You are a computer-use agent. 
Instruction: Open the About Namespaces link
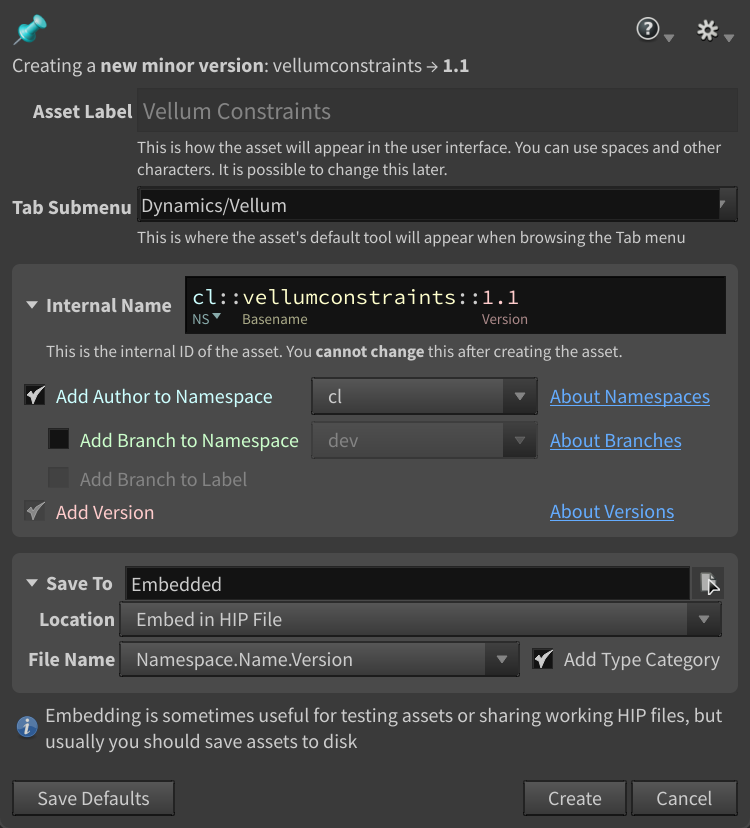click(x=629, y=396)
